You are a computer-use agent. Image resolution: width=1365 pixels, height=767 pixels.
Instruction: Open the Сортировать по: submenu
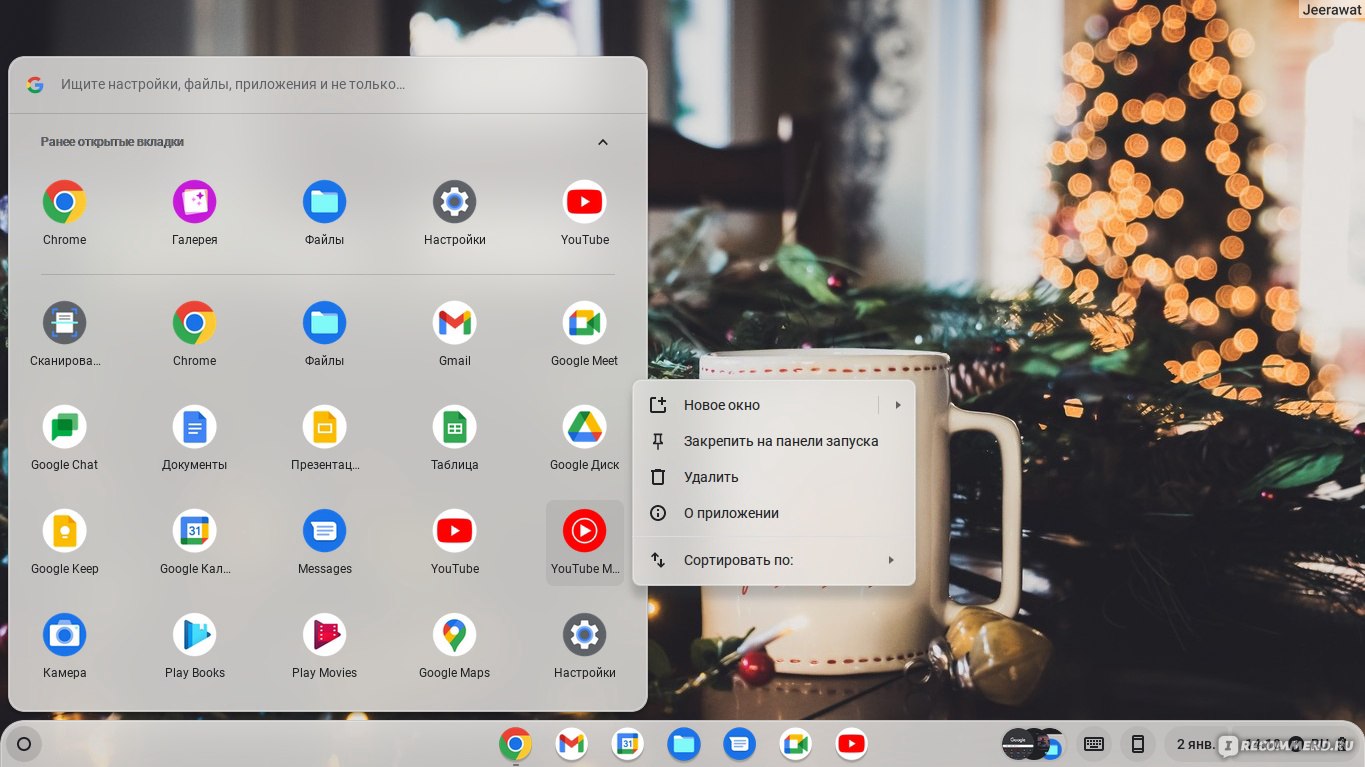(x=775, y=560)
